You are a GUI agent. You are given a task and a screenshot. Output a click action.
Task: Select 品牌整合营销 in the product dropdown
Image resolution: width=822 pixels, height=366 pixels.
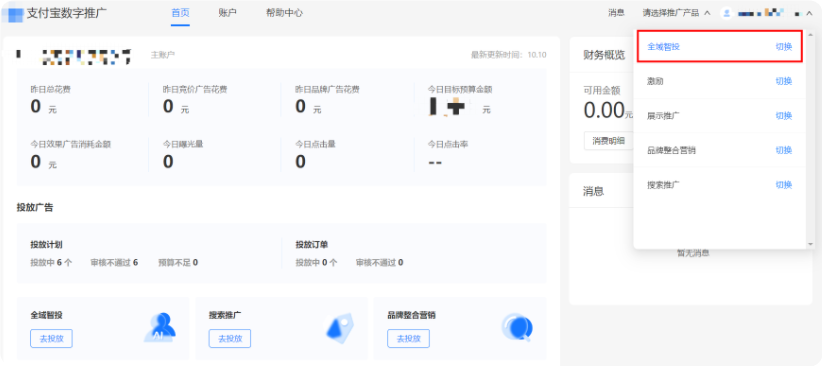(720, 150)
